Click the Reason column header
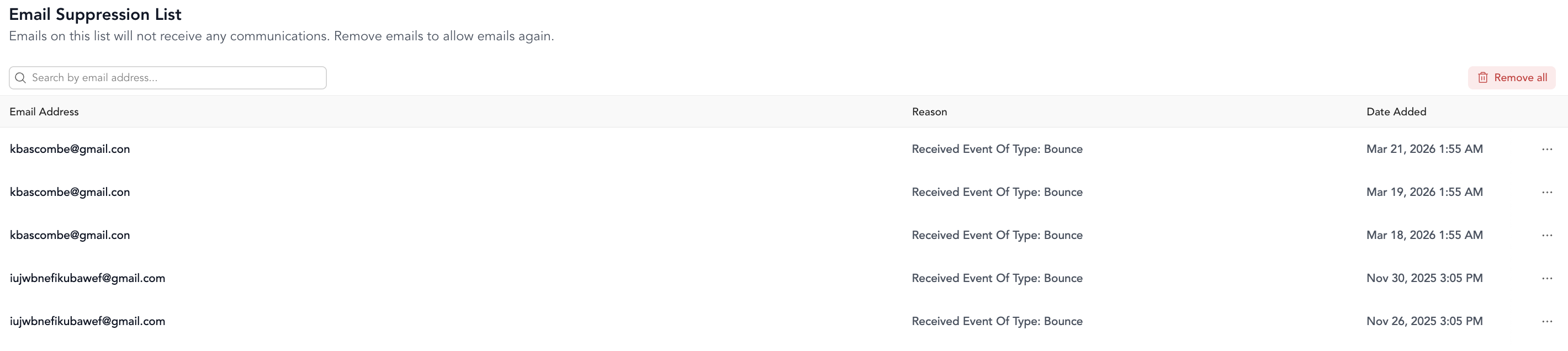The image size is (1568, 351). tap(929, 112)
